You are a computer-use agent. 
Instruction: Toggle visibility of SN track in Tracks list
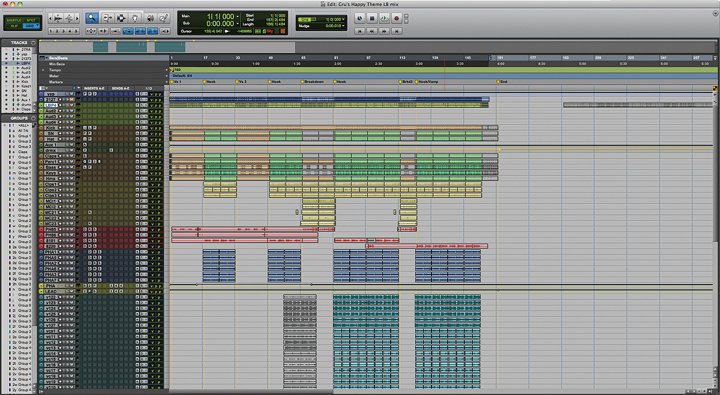[x=6, y=90]
